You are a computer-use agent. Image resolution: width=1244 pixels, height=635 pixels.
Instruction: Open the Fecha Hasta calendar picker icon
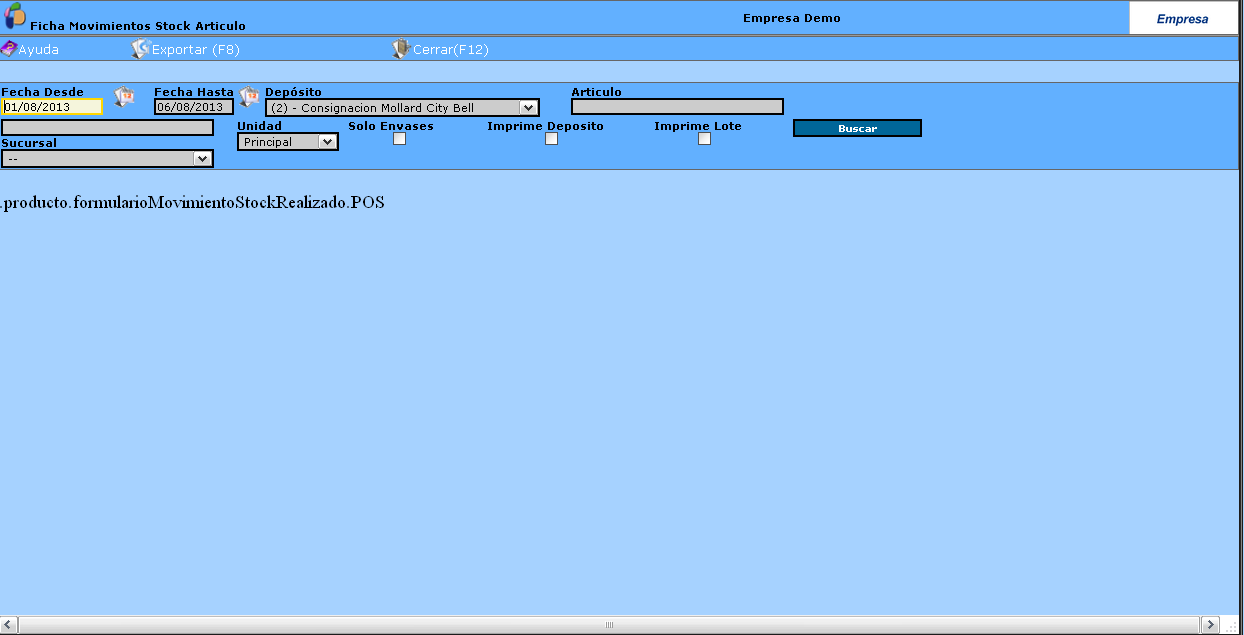(249, 96)
